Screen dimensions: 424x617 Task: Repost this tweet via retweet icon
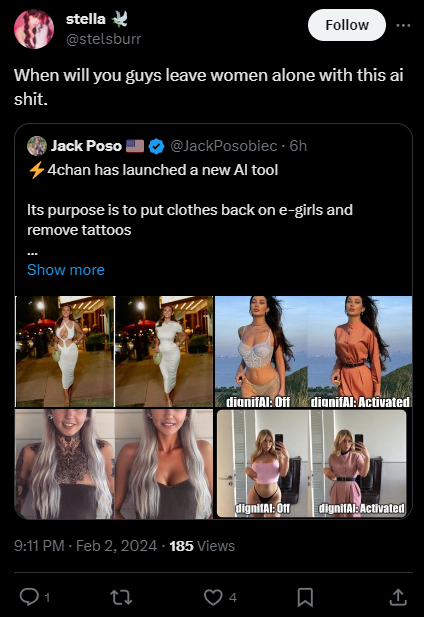[x=121, y=597]
